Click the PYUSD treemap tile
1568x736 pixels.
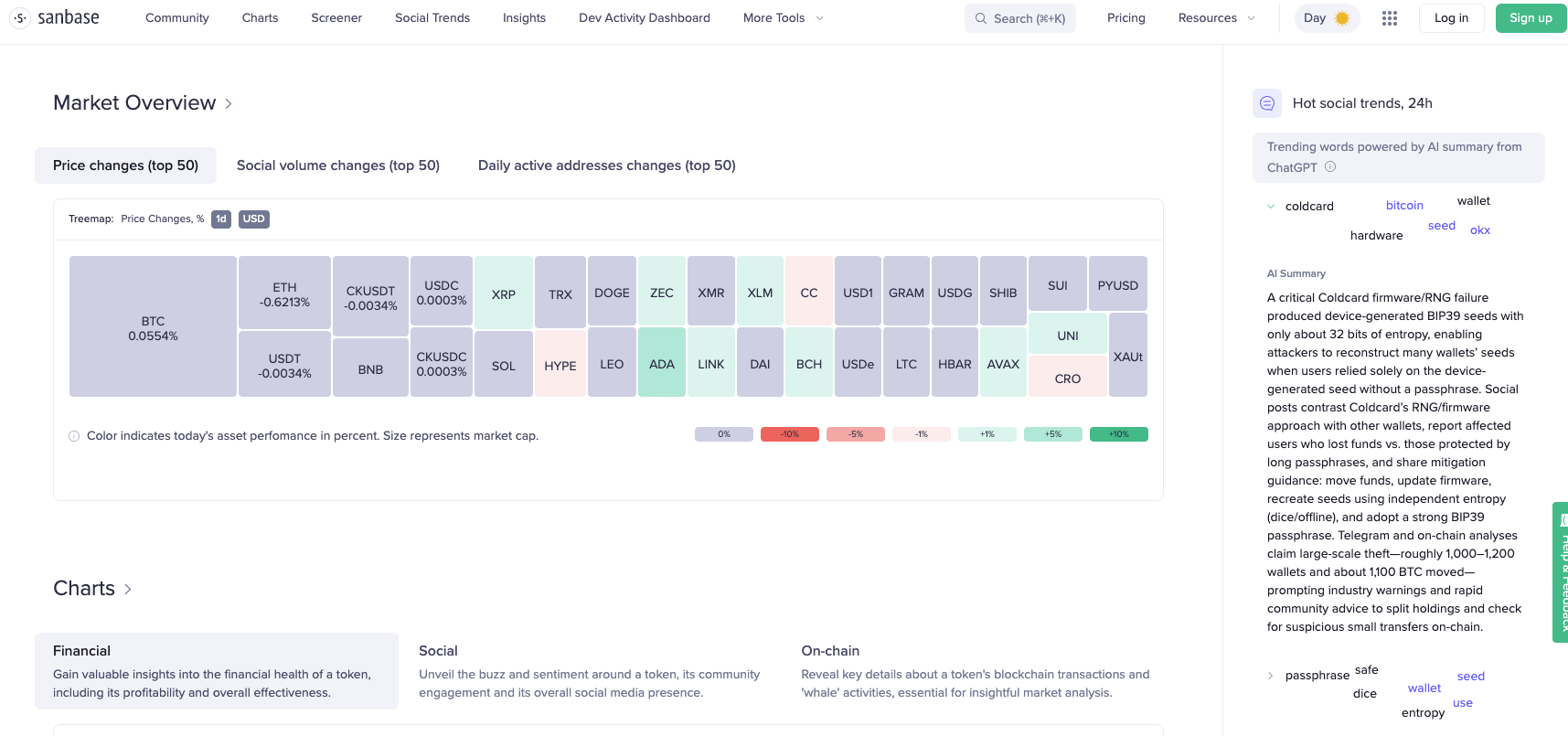pos(1118,283)
